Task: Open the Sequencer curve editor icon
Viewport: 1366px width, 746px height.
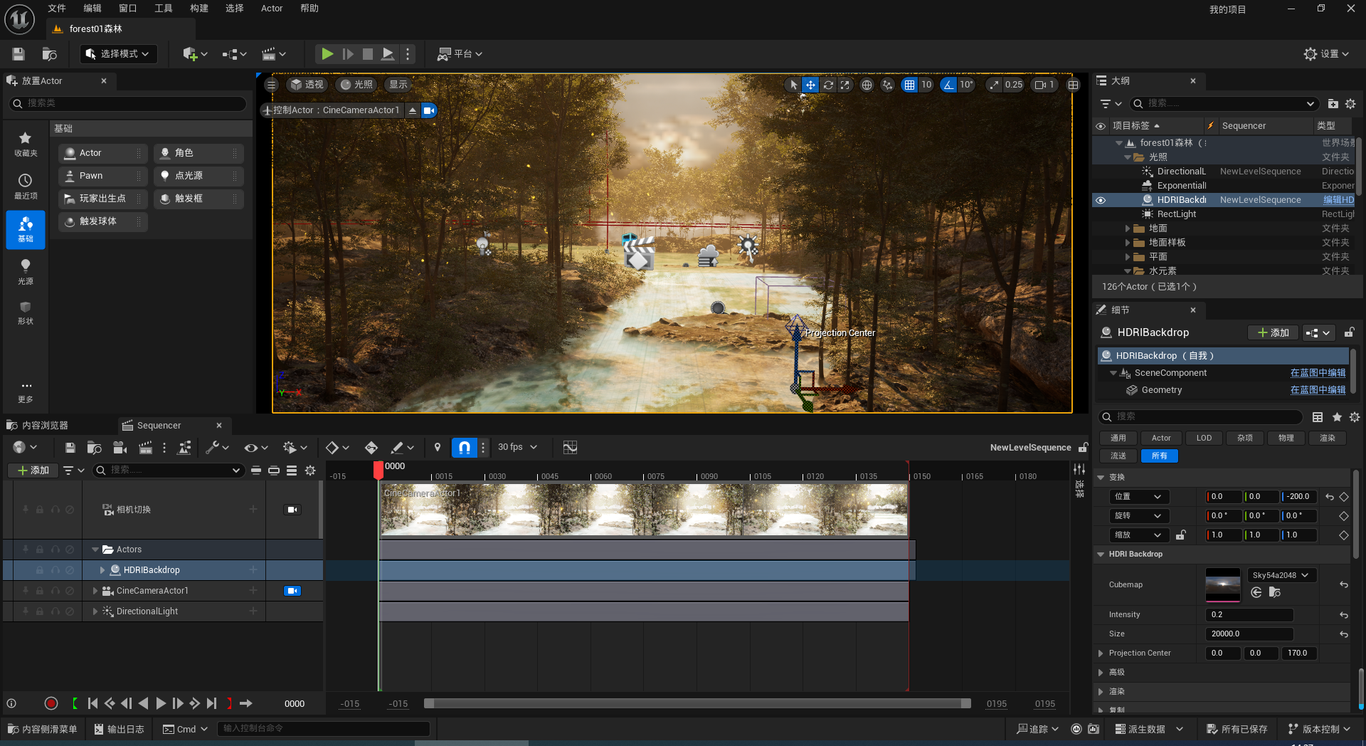Action: (570, 447)
